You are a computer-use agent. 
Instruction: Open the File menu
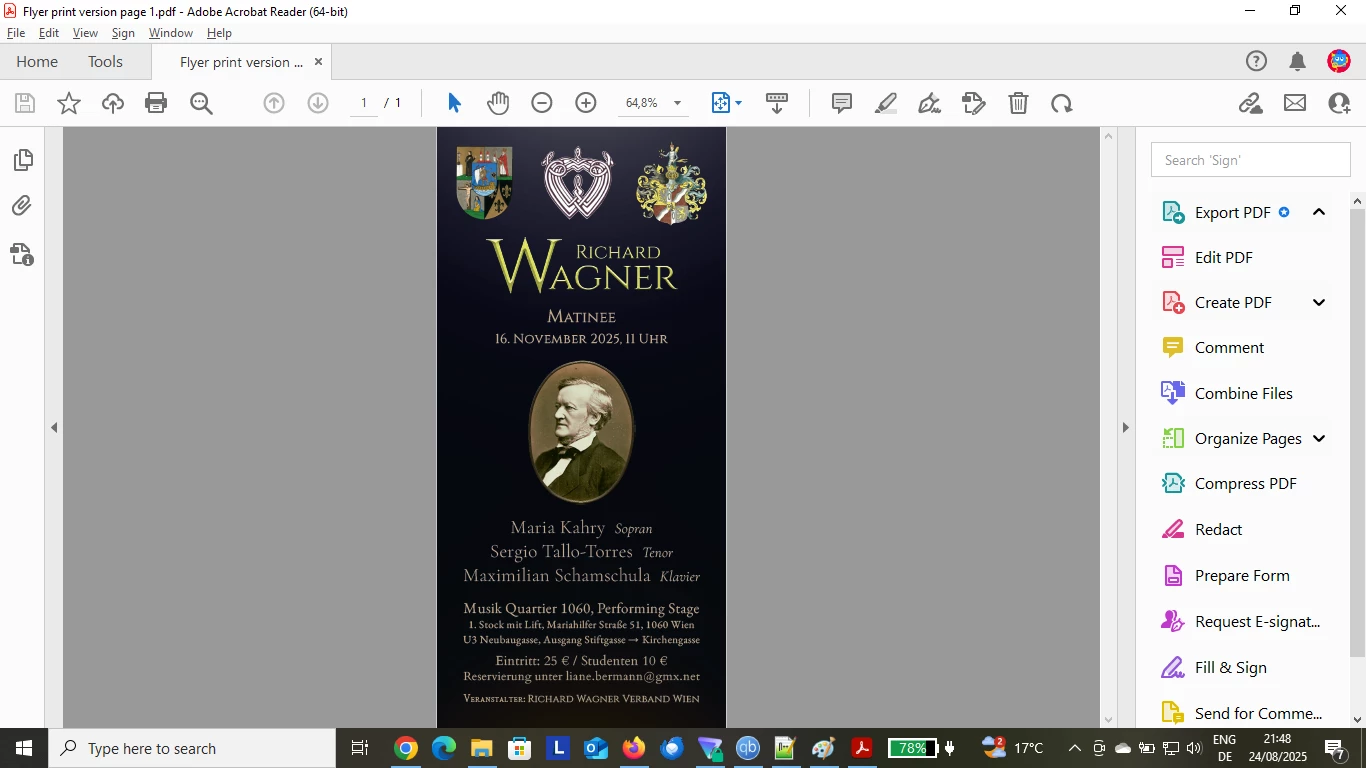pyautogui.click(x=16, y=33)
